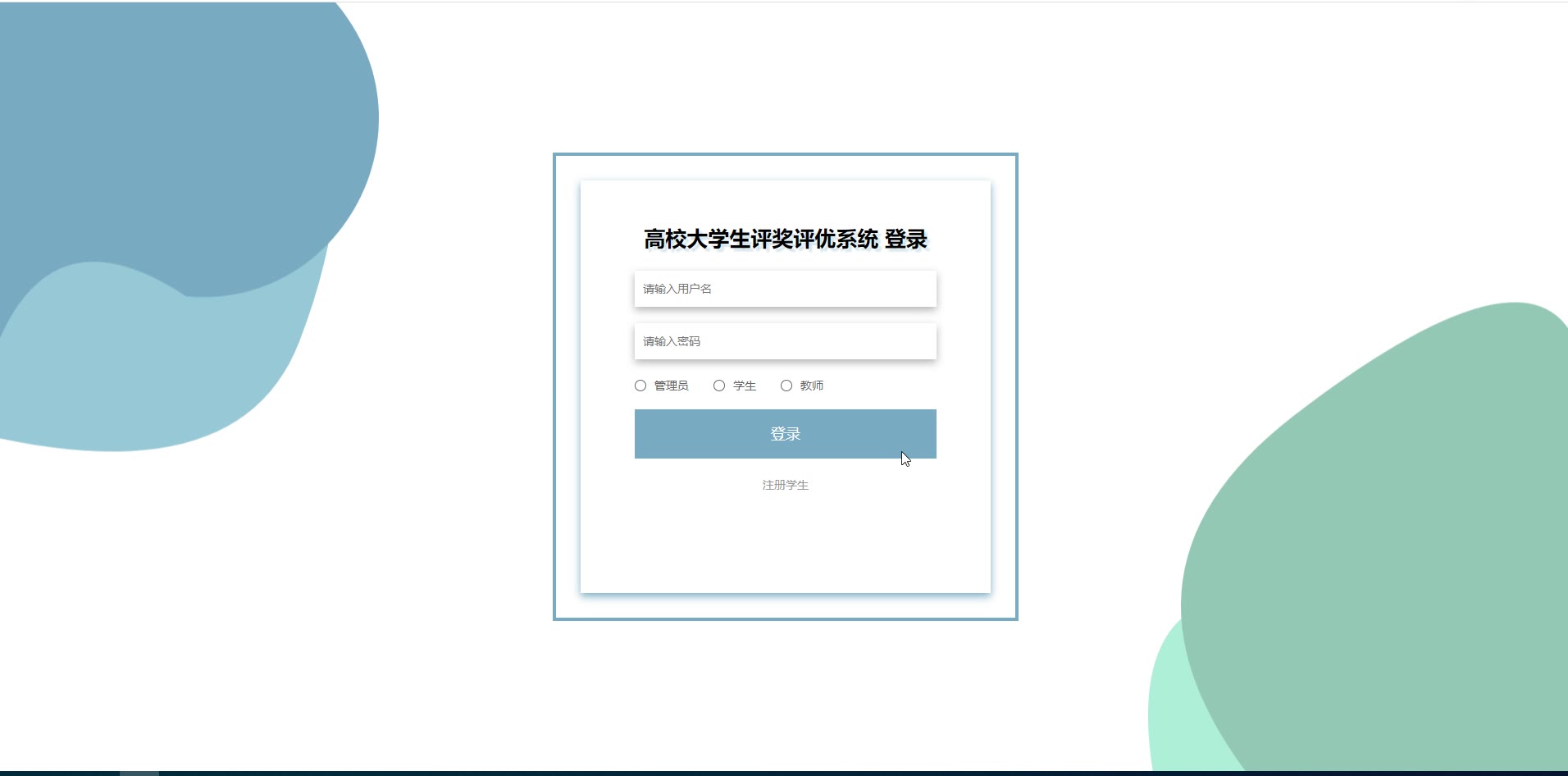Click the 高校大学生评奖评优系统 登录 heading

[x=785, y=239]
